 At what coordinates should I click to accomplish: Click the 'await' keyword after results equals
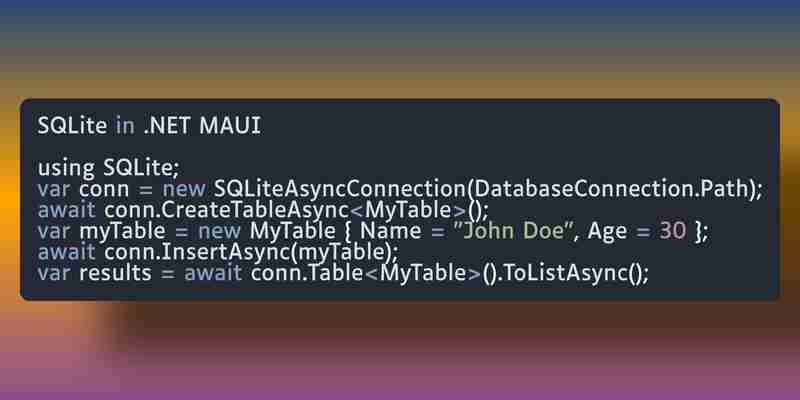coord(213,274)
